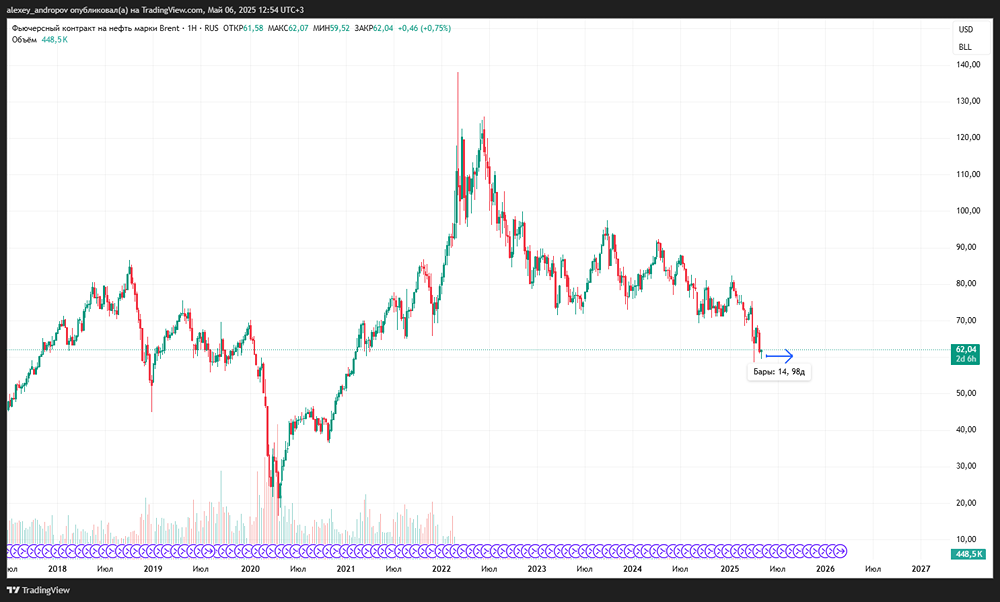Click the publication header by alexey_andropov
This screenshot has height=602, width=1000.
click(x=155, y=10)
